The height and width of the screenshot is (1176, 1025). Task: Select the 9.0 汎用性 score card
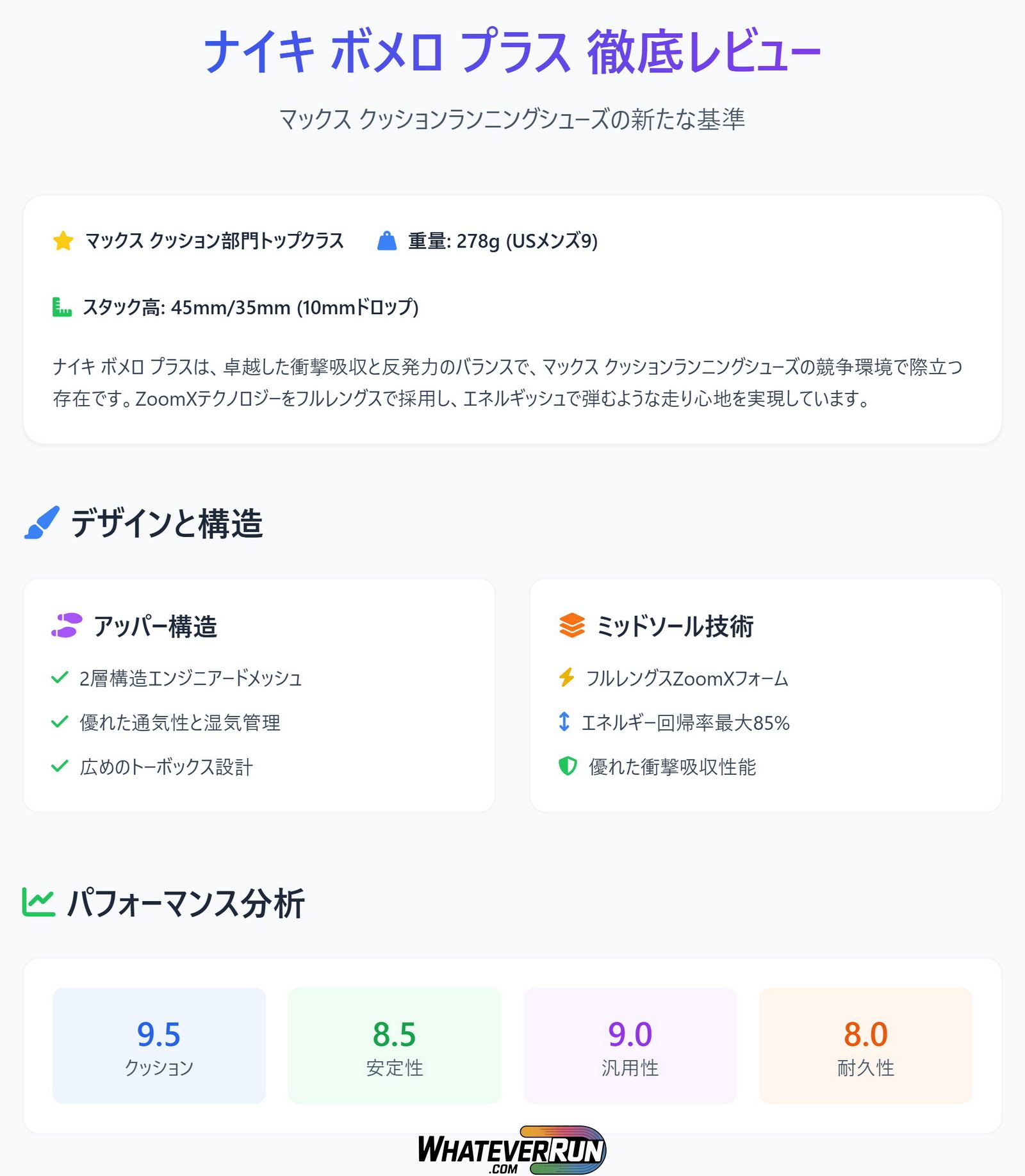tap(630, 1045)
